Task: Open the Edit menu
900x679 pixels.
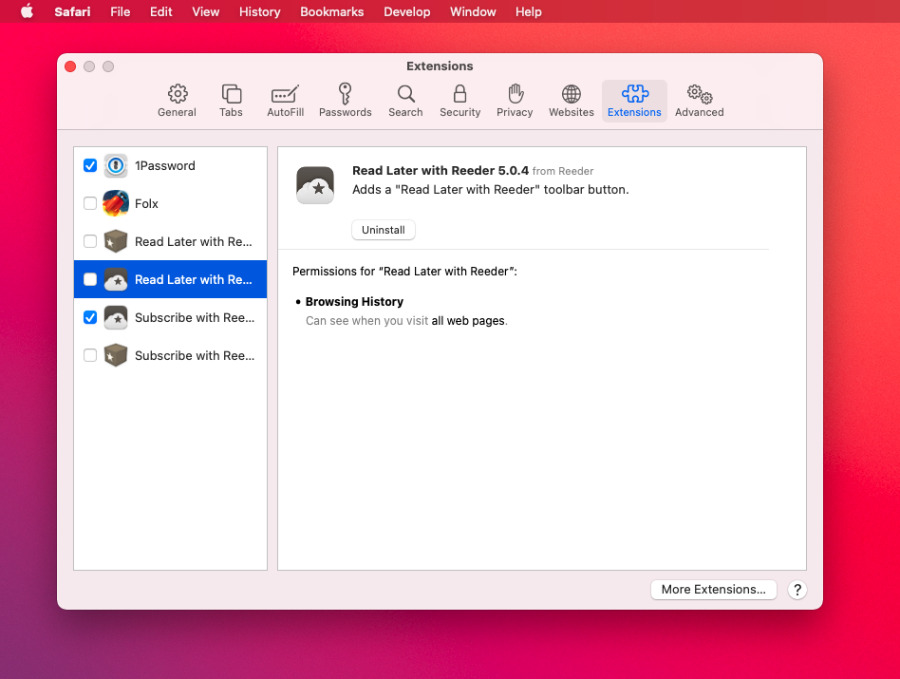Action: click(161, 11)
